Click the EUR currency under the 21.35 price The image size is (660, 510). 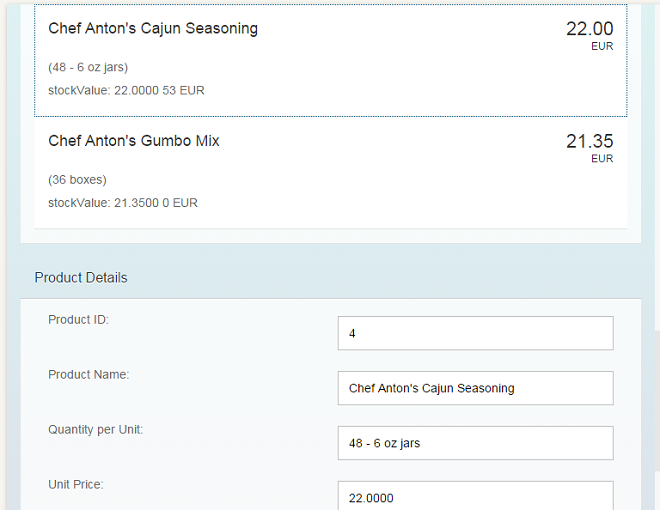click(602, 158)
